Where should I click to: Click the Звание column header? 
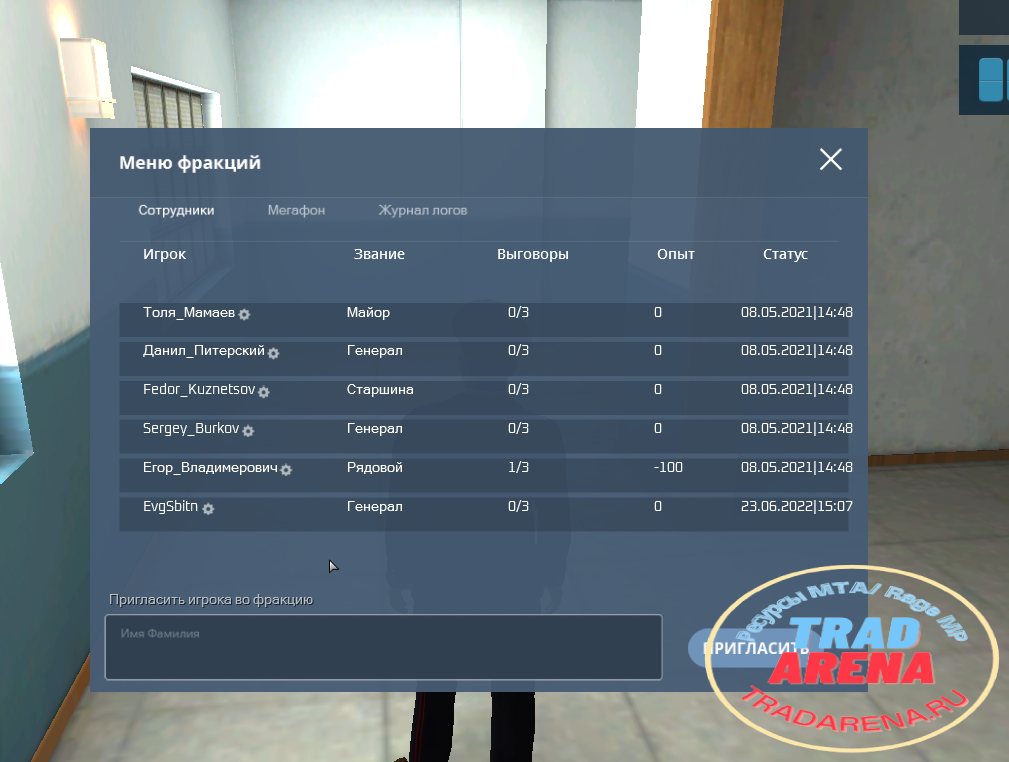click(379, 254)
